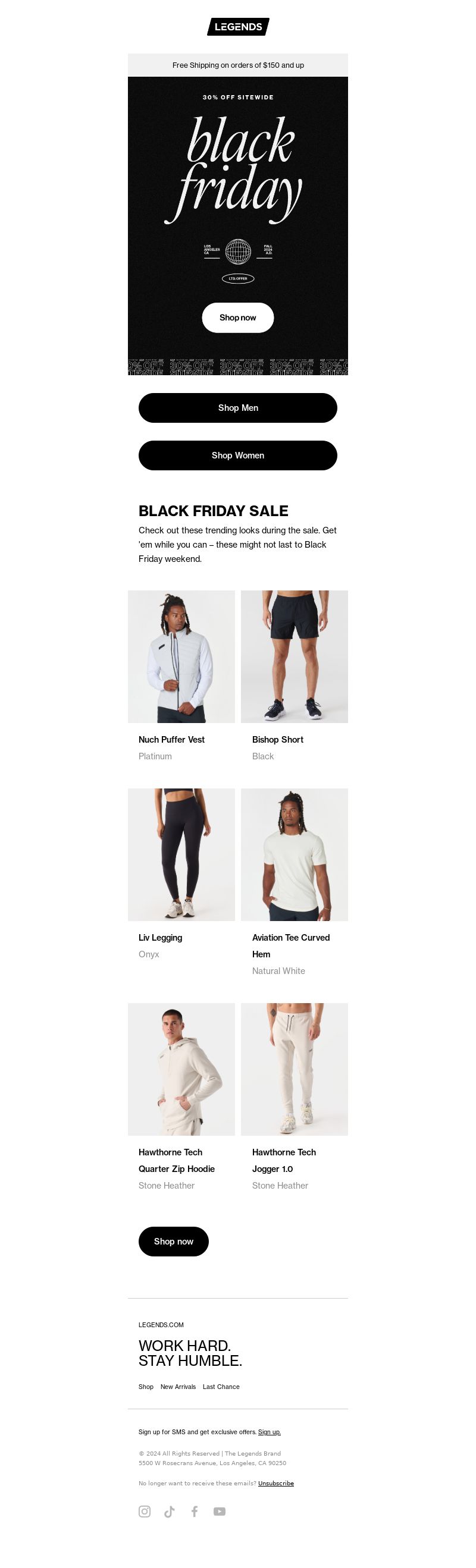Click the Shop Women button
This screenshot has height=1568, width=476.
(237, 455)
